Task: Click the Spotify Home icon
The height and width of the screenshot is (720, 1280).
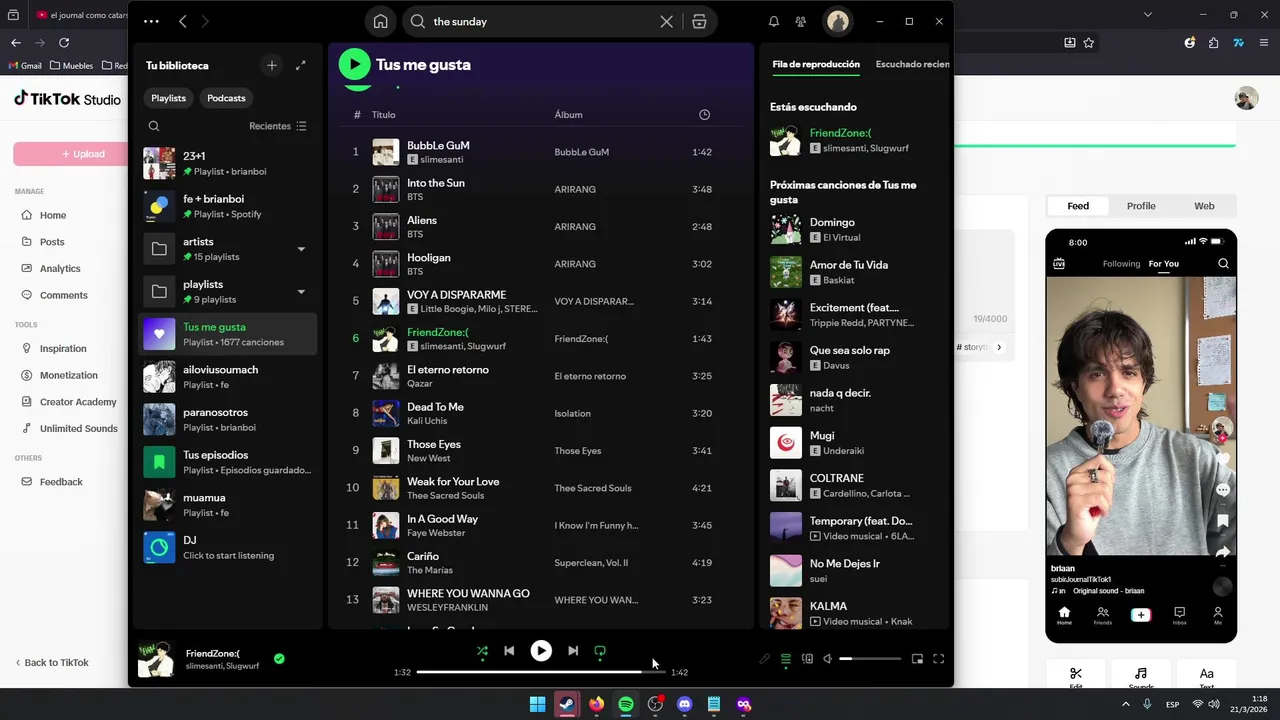Action: (380, 21)
